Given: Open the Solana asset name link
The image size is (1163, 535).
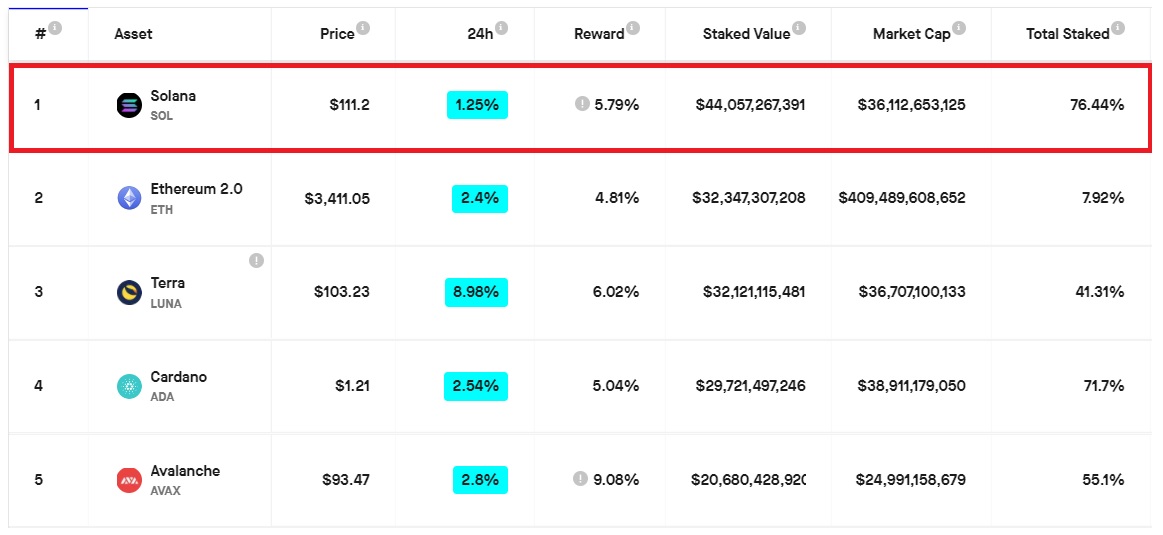Looking at the screenshot, I should [x=174, y=96].
